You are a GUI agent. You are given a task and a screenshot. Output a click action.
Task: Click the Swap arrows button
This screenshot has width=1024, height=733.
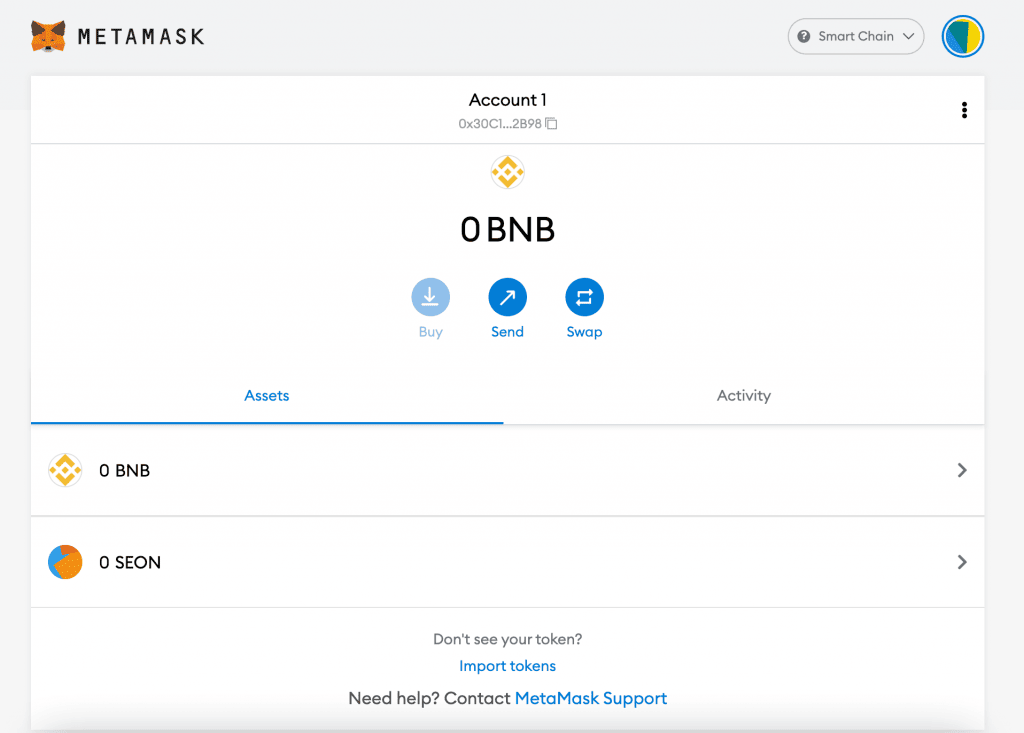click(584, 297)
